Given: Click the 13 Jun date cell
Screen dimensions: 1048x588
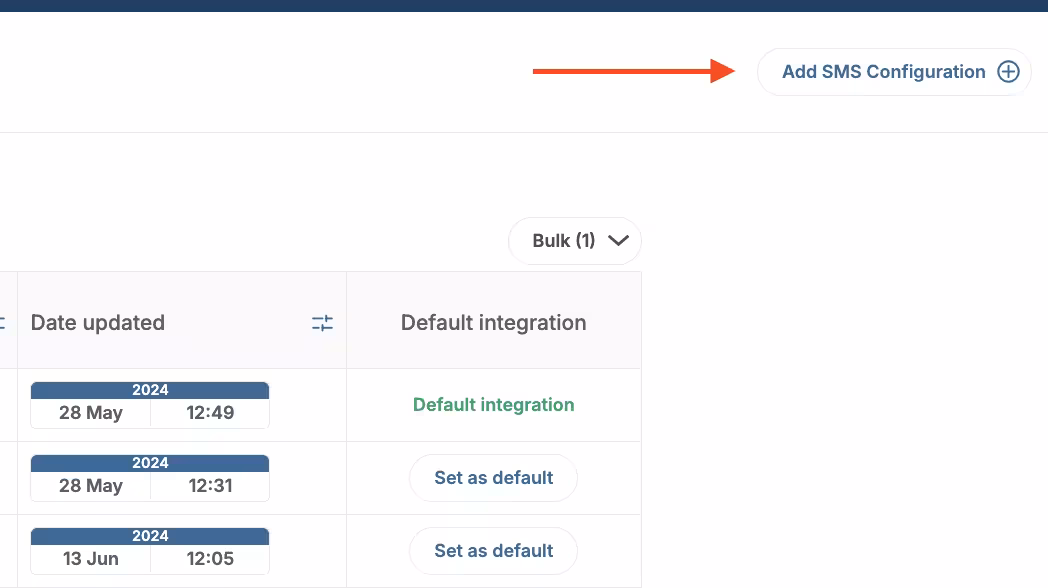Looking at the screenshot, I should tap(89, 558).
